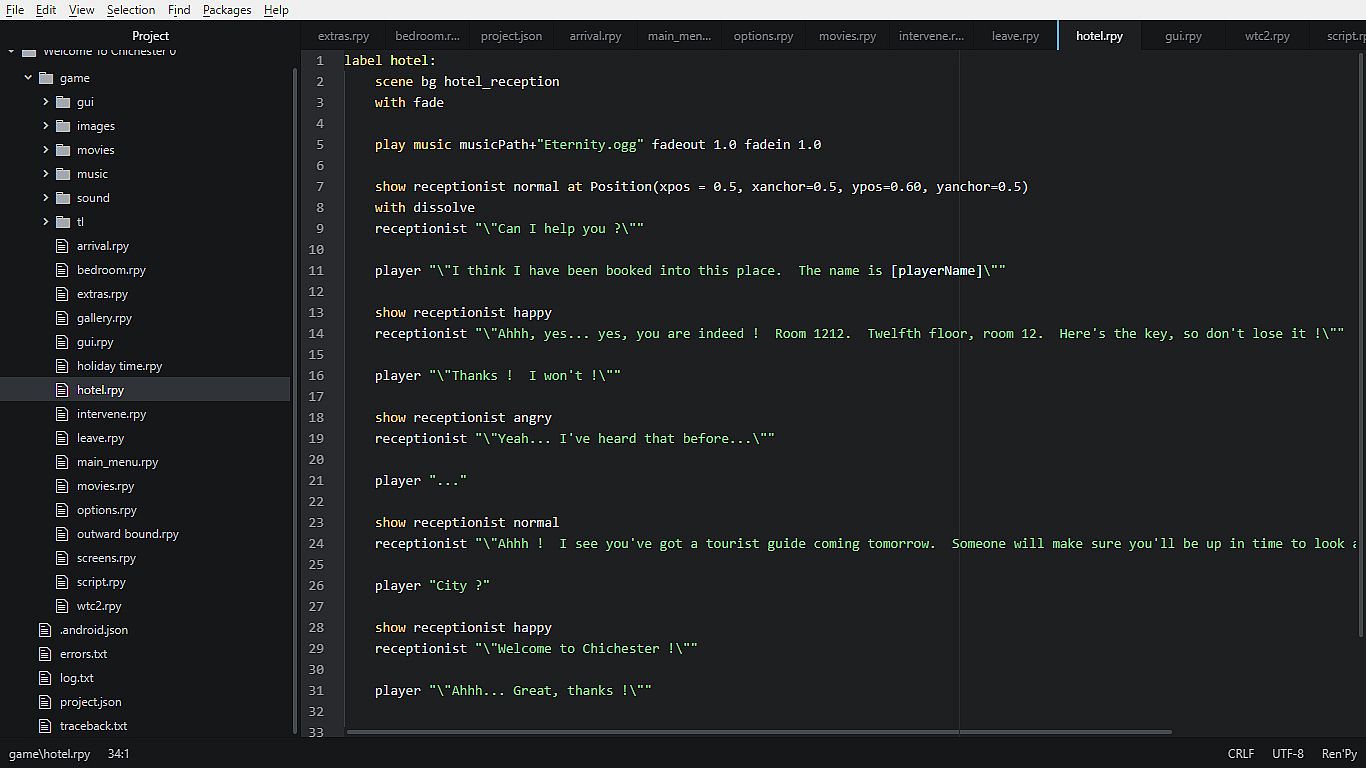
Task: Collapse the game folder chevron
Action: 29,78
